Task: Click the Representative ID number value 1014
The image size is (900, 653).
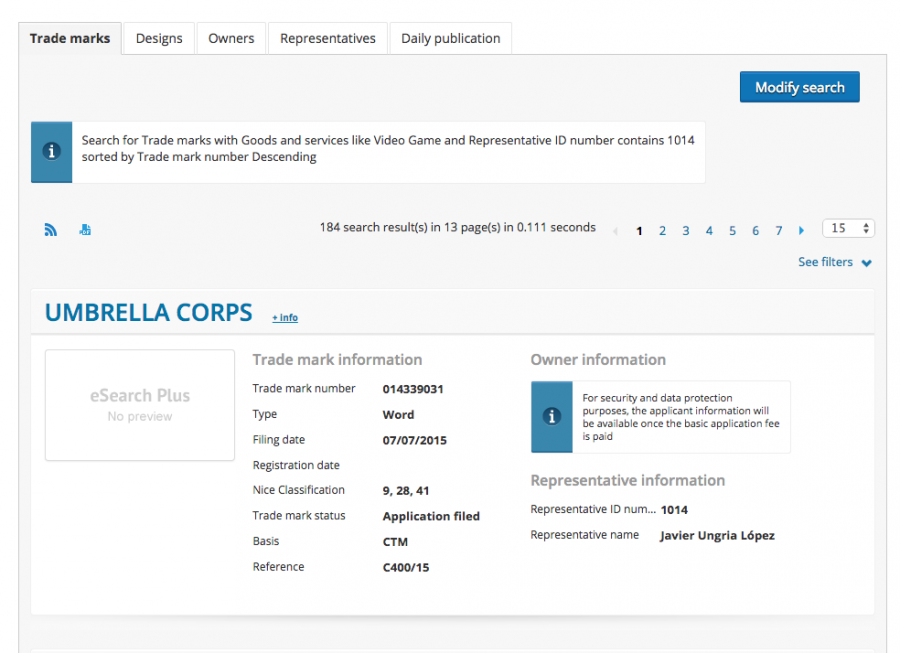Action: (674, 510)
